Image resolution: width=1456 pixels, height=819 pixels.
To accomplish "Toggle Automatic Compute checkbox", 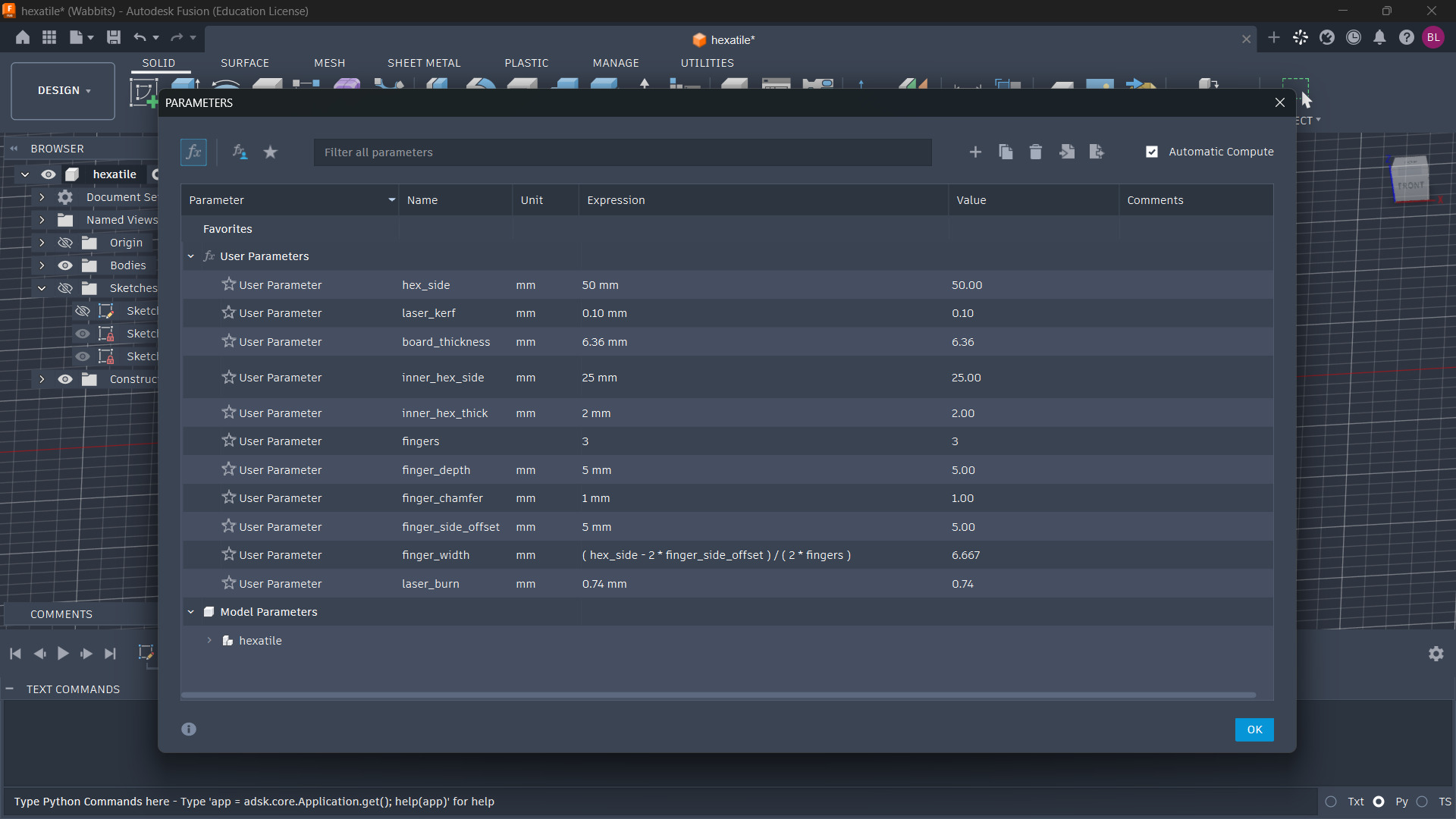I will [1152, 152].
